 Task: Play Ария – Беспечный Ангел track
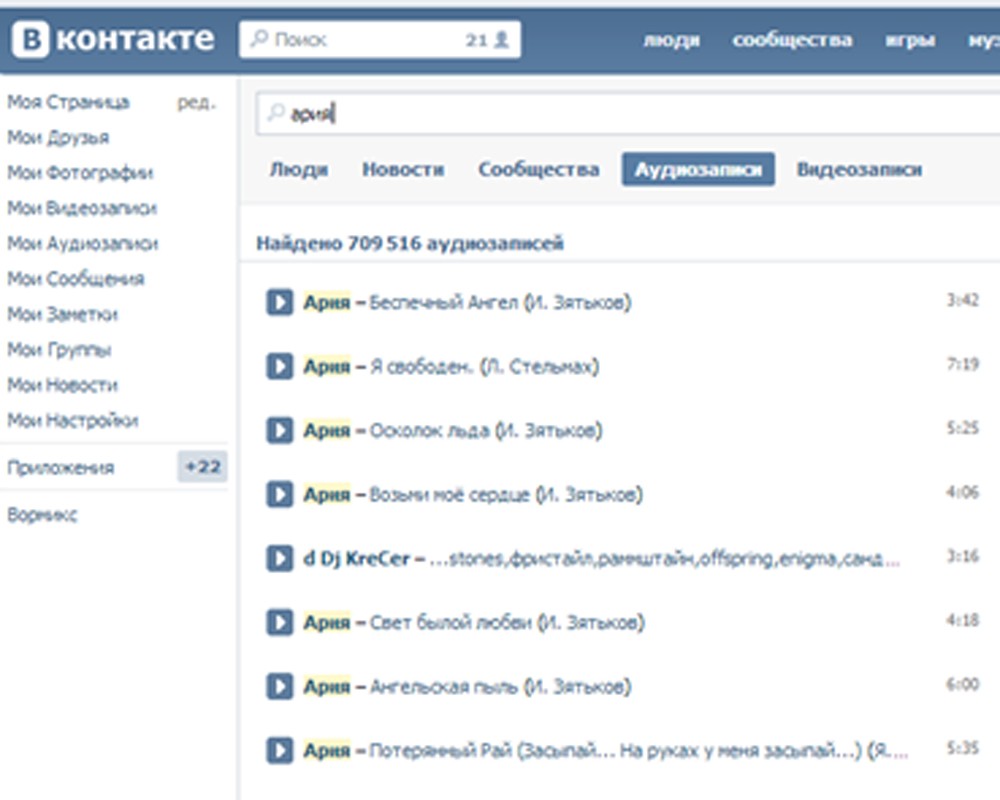[x=279, y=302]
